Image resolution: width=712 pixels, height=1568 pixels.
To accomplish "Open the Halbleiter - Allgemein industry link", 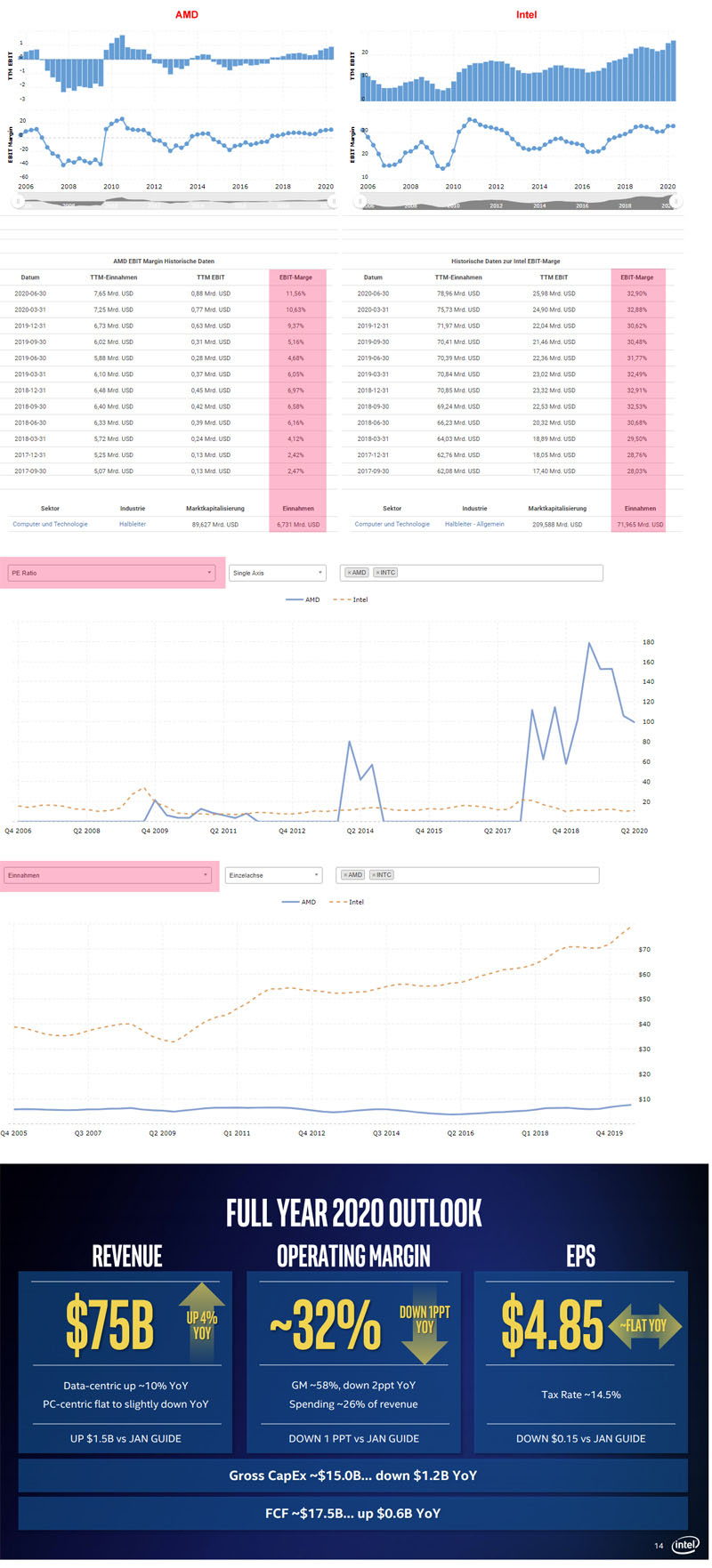I will (x=474, y=524).
